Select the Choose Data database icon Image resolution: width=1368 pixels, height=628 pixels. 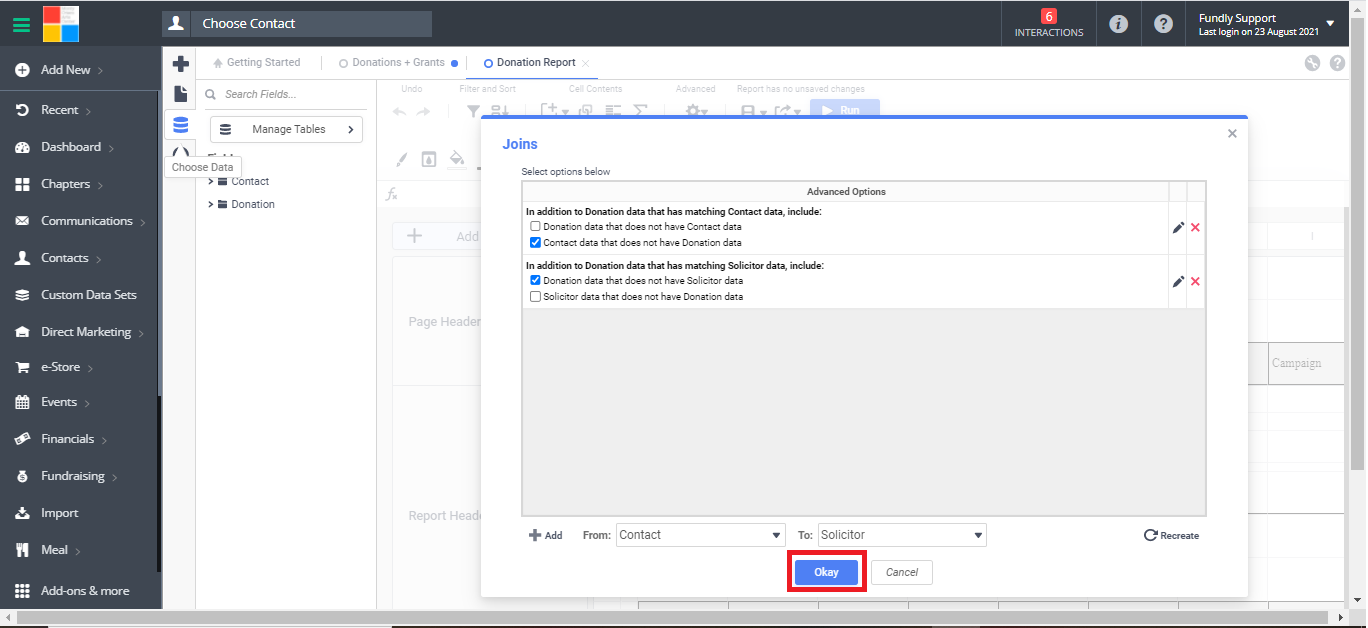point(181,125)
